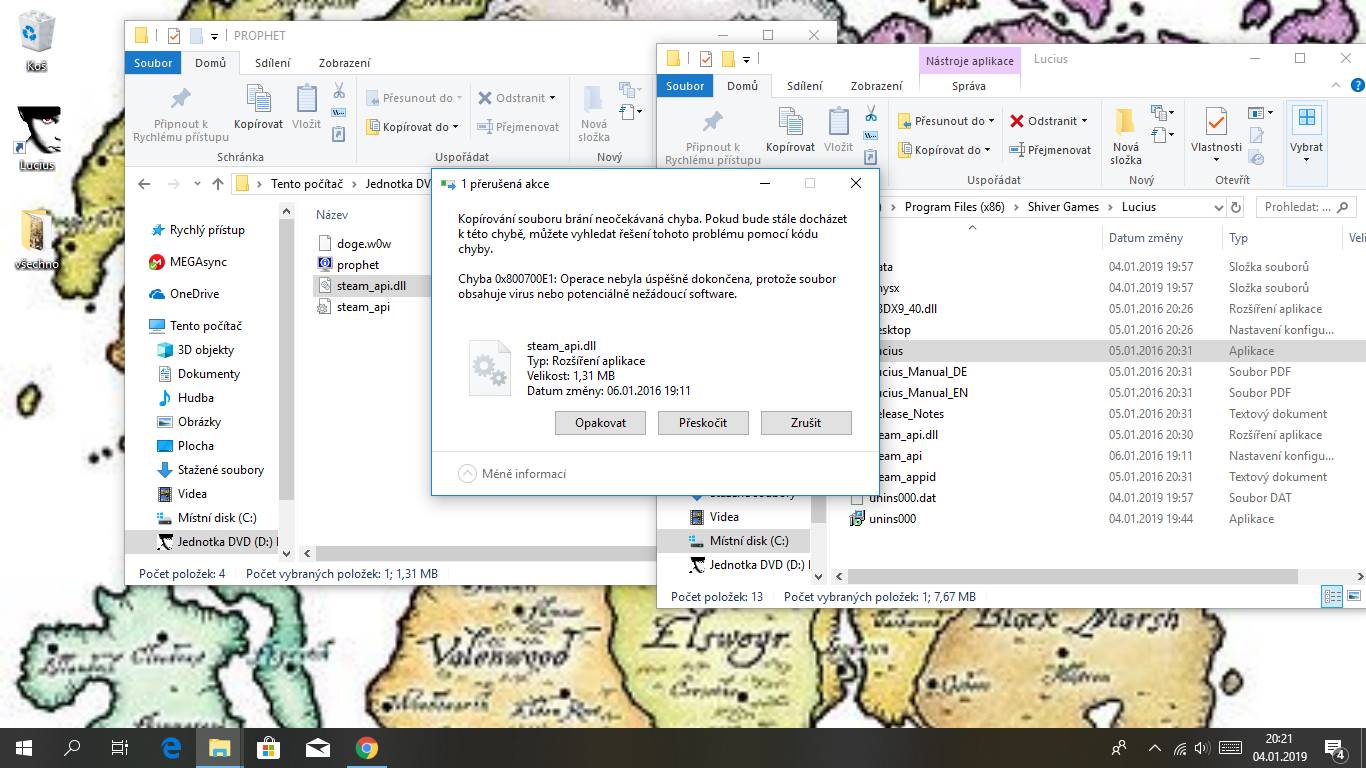
Task: Switch to Sdílení tab in PROPHET window
Action: (272, 63)
